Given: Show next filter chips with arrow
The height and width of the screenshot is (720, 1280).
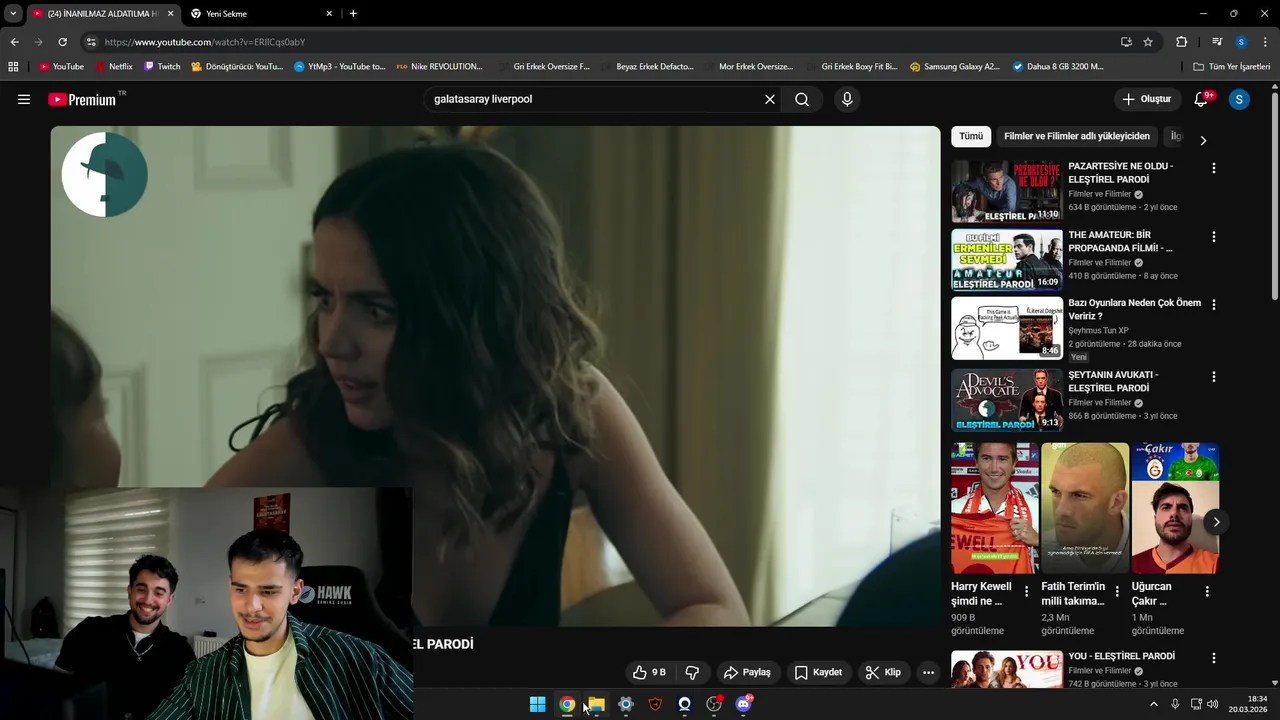Looking at the screenshot, I should (1203, 140).
